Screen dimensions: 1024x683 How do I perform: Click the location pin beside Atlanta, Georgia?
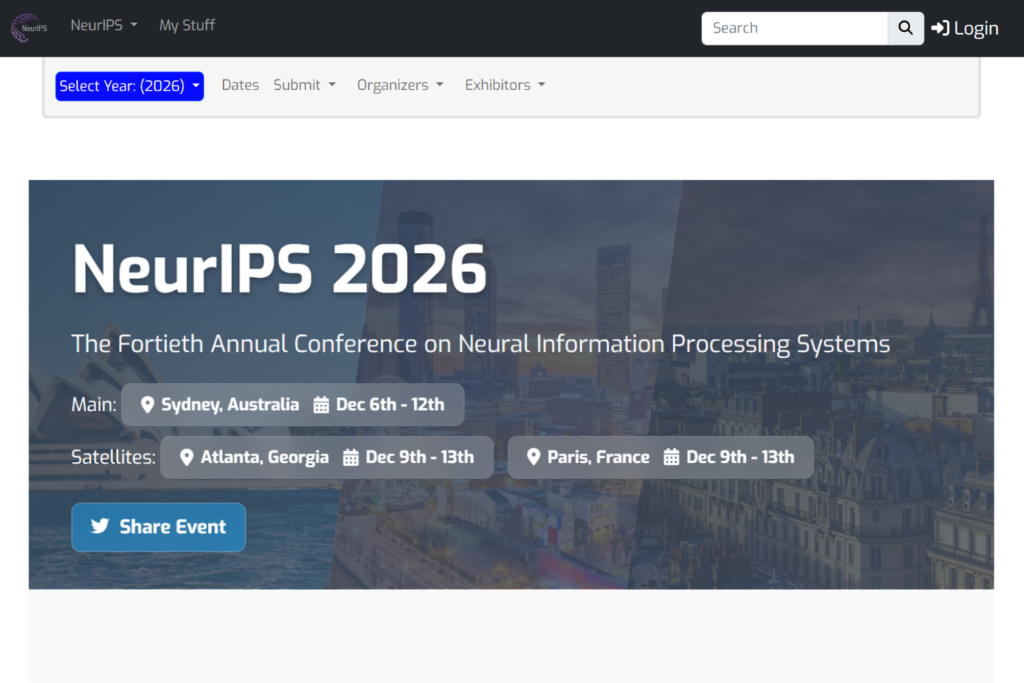coord(187,457)
